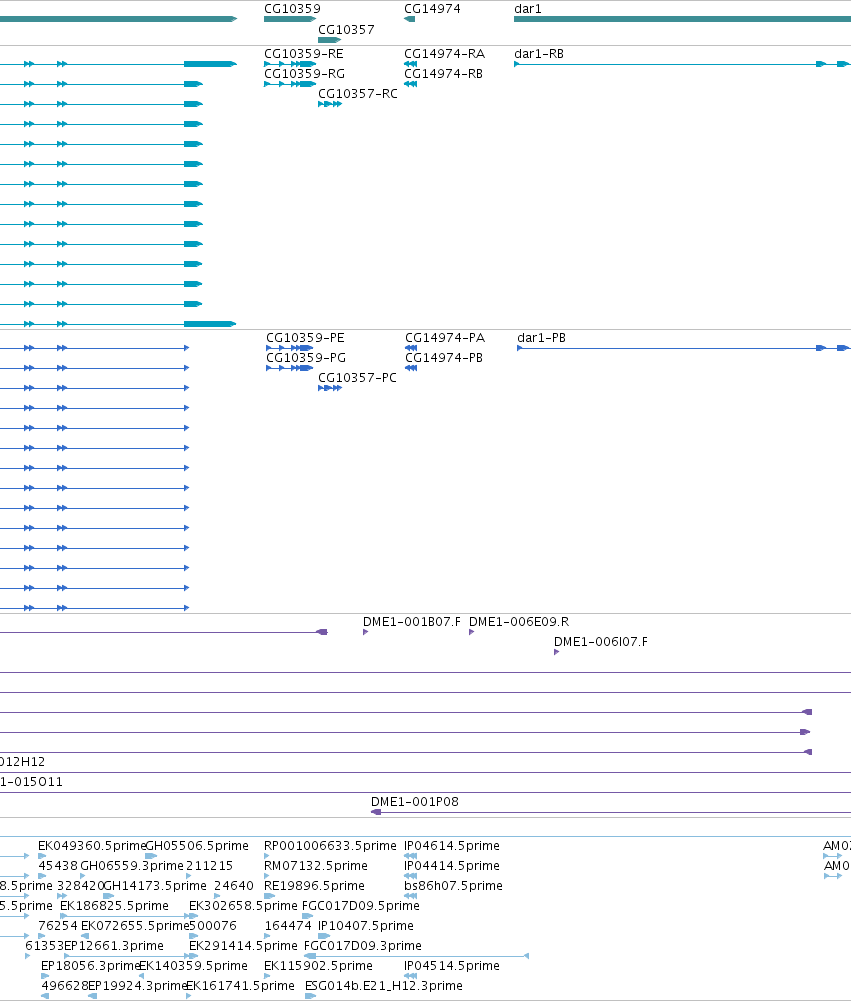The width and height of the screenshot is (851, 1001).
Task: Select protein label dar1-PB
Action: pos(541,338)
